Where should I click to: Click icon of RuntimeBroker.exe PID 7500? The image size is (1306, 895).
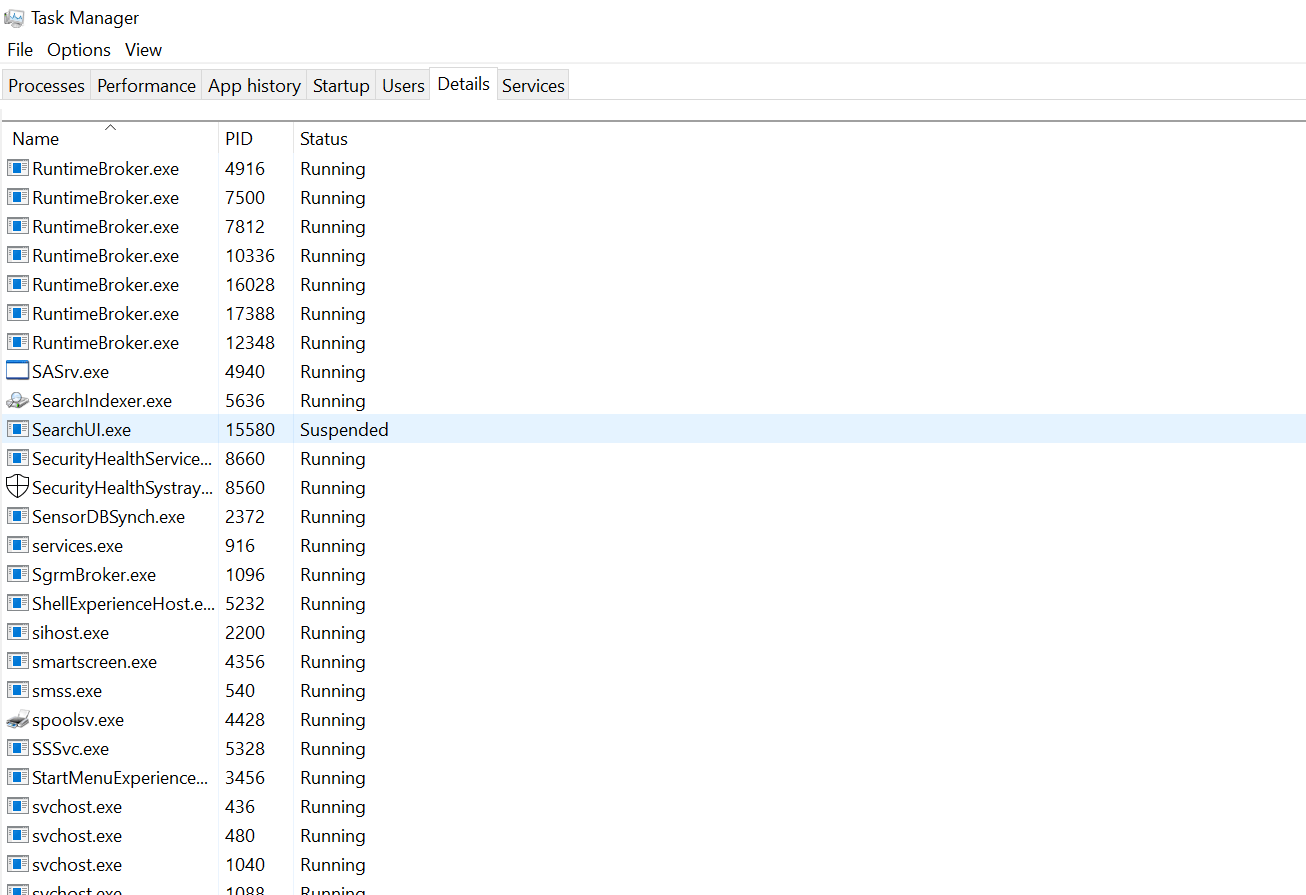point(18,197)
